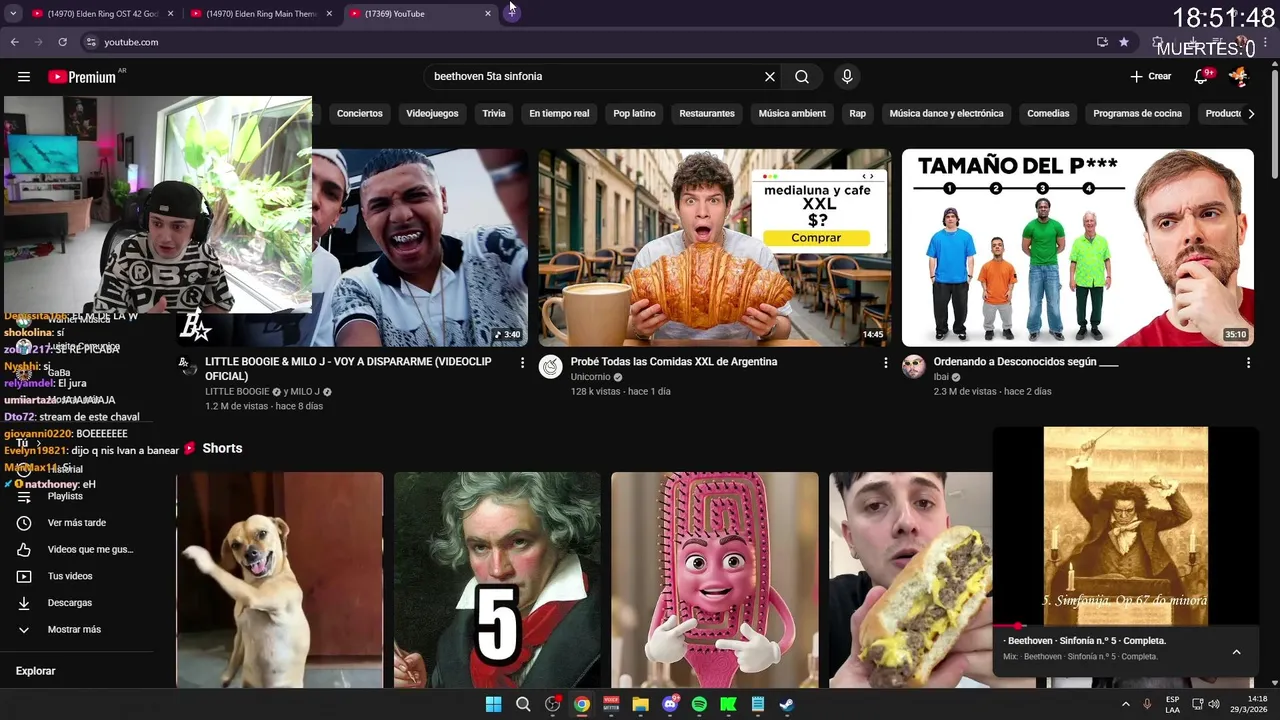The height and width of the screenshot is (720, 1280).
Task: Select the Trivia chip
Action: tap(494, 114)
